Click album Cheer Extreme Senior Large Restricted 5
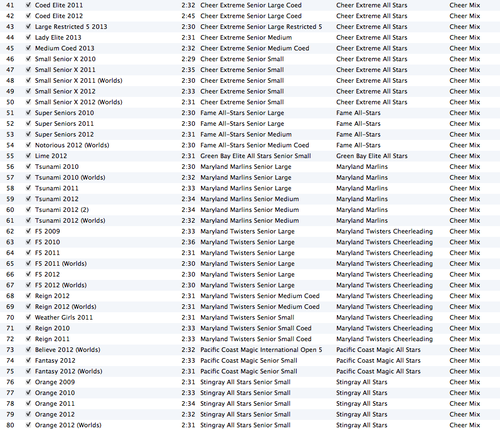Viewport: 500px width, 429px height. pos(261,27)
